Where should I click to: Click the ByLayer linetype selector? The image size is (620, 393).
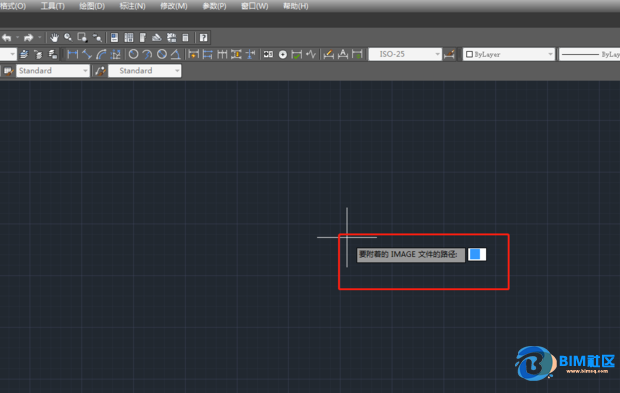589,54
